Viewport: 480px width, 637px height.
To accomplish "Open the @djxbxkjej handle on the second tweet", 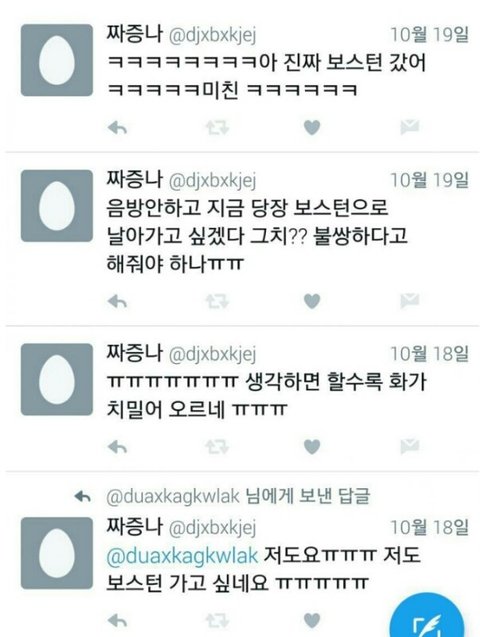I will (x=212, y=181).
